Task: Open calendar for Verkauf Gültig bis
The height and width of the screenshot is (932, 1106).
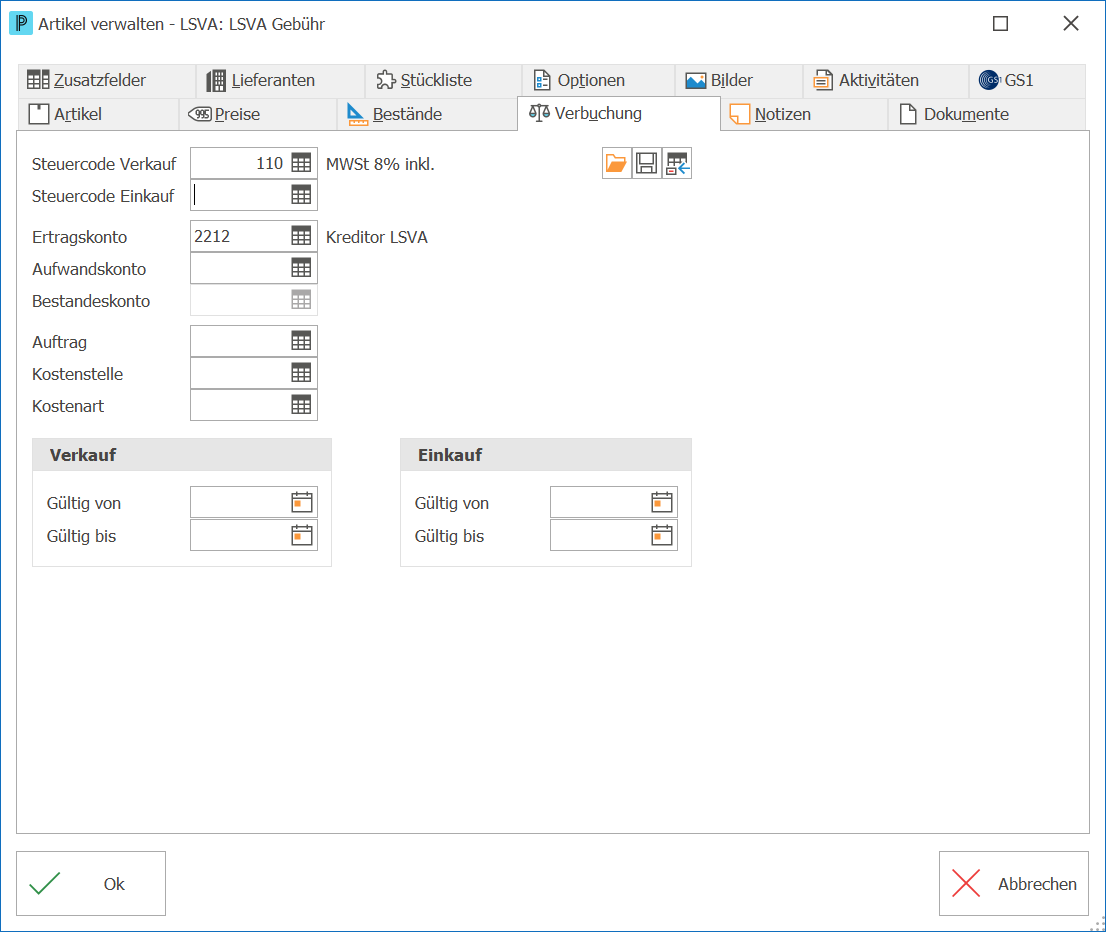Action: click(x=302, y=535)
